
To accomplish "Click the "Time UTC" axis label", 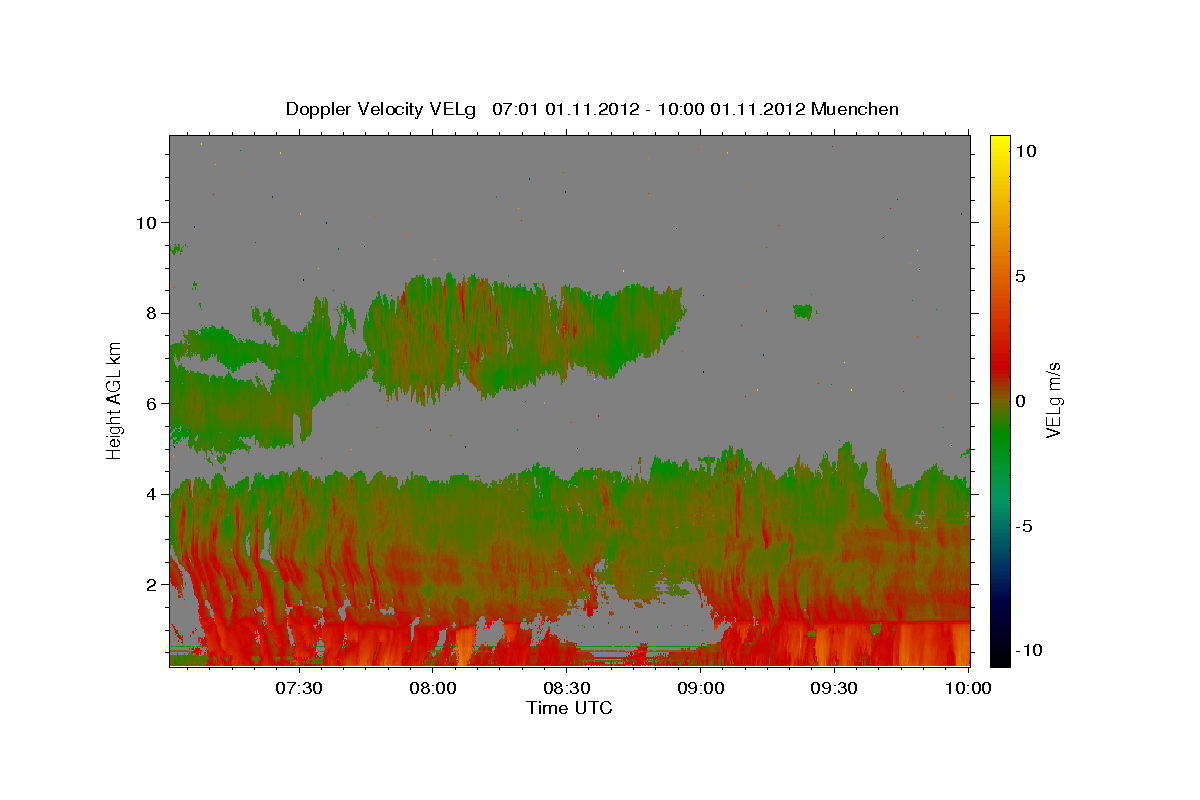I will 569,708.
